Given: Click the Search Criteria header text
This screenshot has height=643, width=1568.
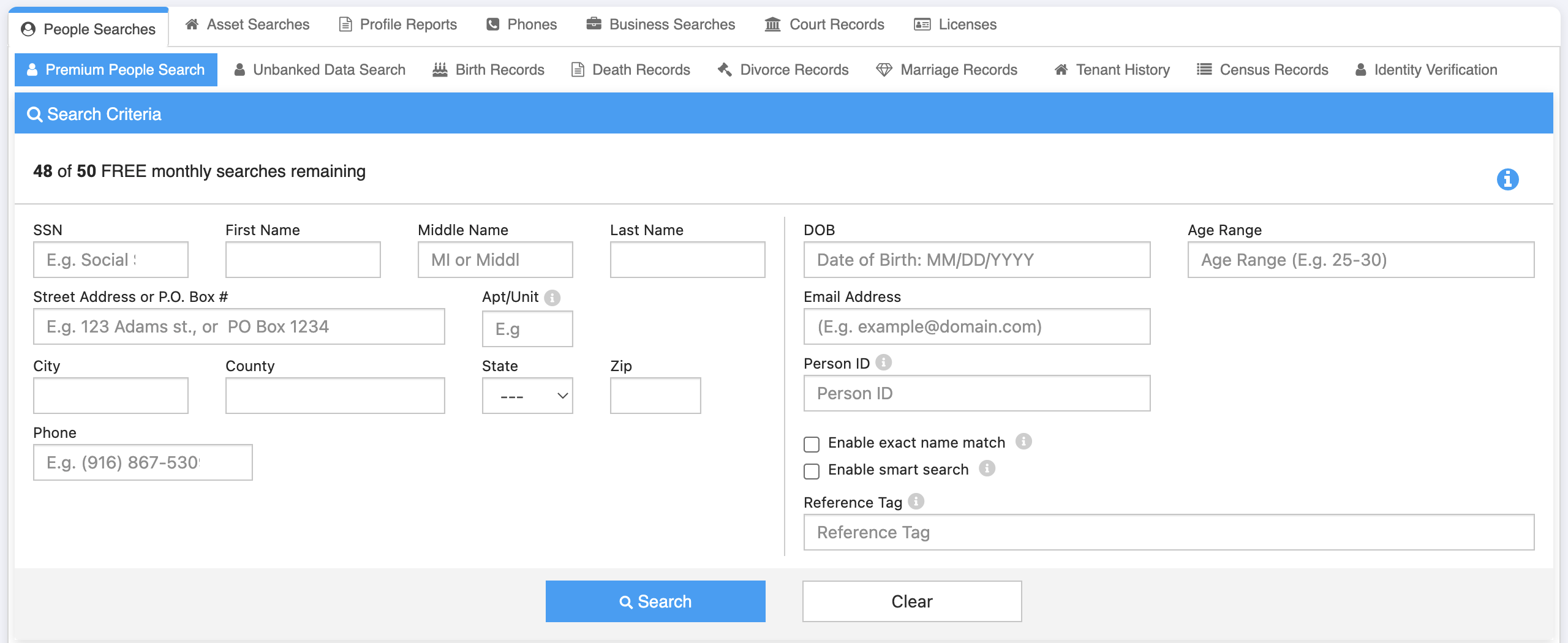Looking at the screenshot, I should pos(104,115).
